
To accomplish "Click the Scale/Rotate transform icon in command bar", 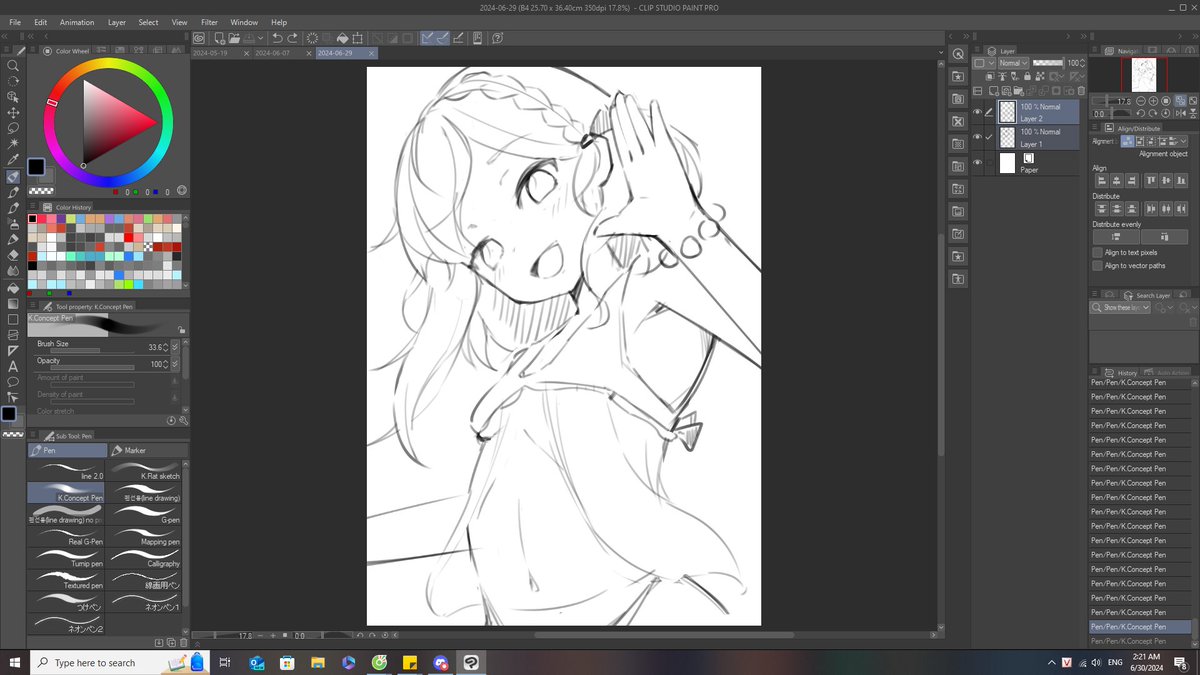I will (x=359, y=38).
